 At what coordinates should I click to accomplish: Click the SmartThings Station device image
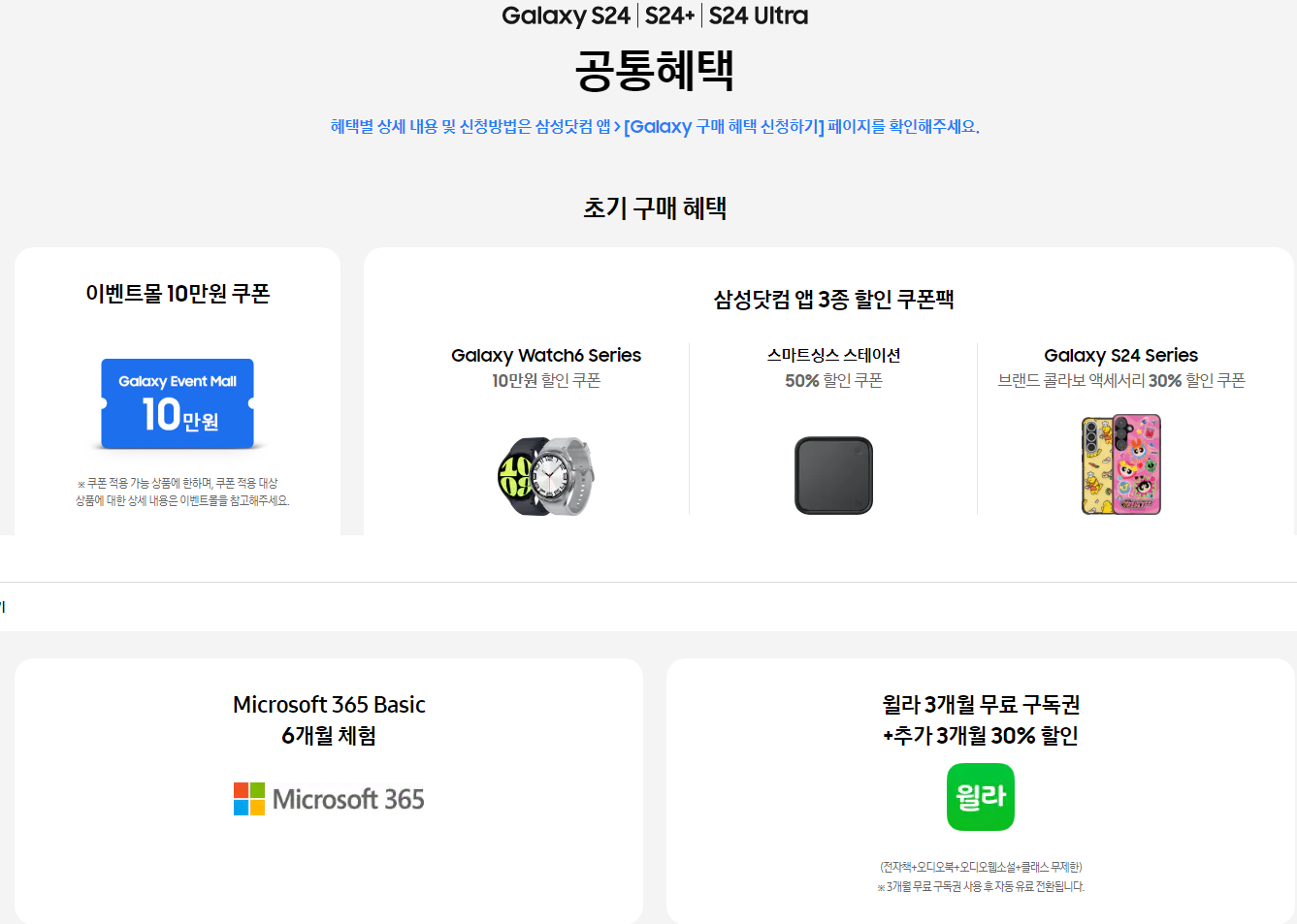(x=833, y=475)
